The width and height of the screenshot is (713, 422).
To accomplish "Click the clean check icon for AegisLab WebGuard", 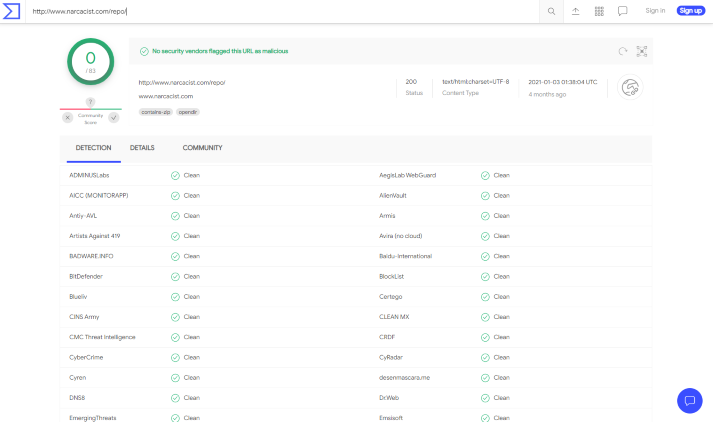I will tap(485, 176).
